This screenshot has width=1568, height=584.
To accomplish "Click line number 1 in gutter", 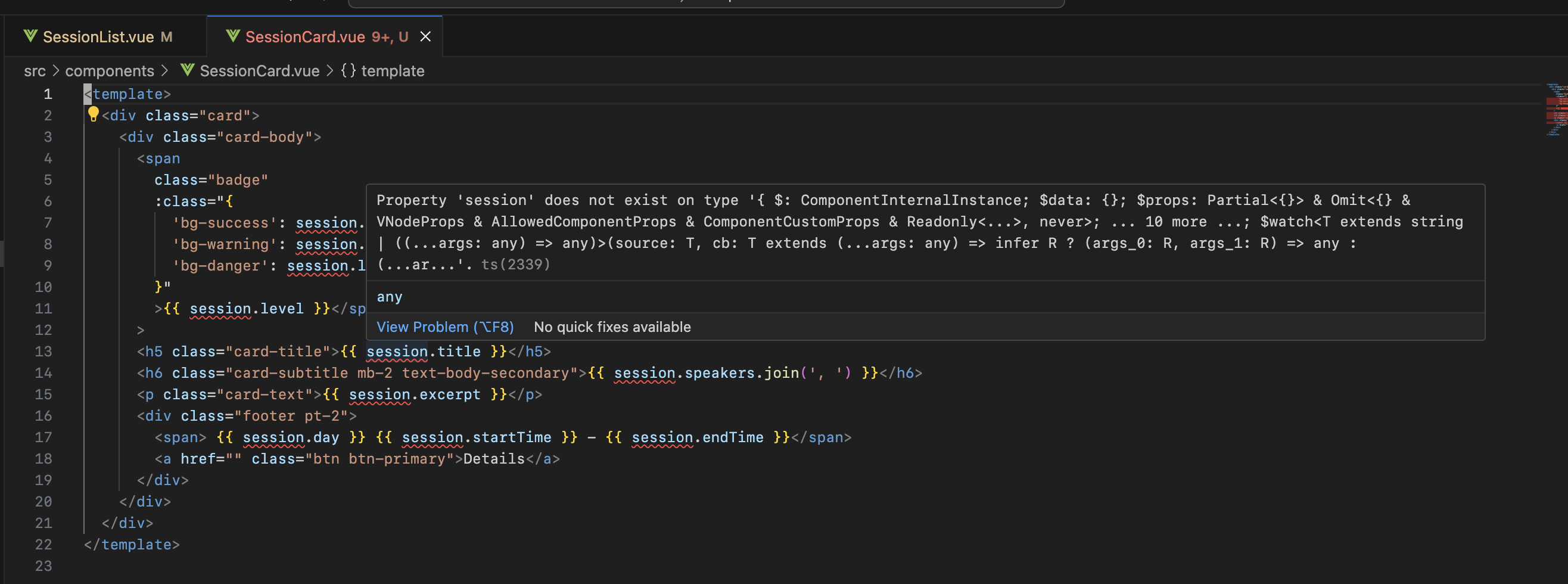I will [x=48, y=94].
